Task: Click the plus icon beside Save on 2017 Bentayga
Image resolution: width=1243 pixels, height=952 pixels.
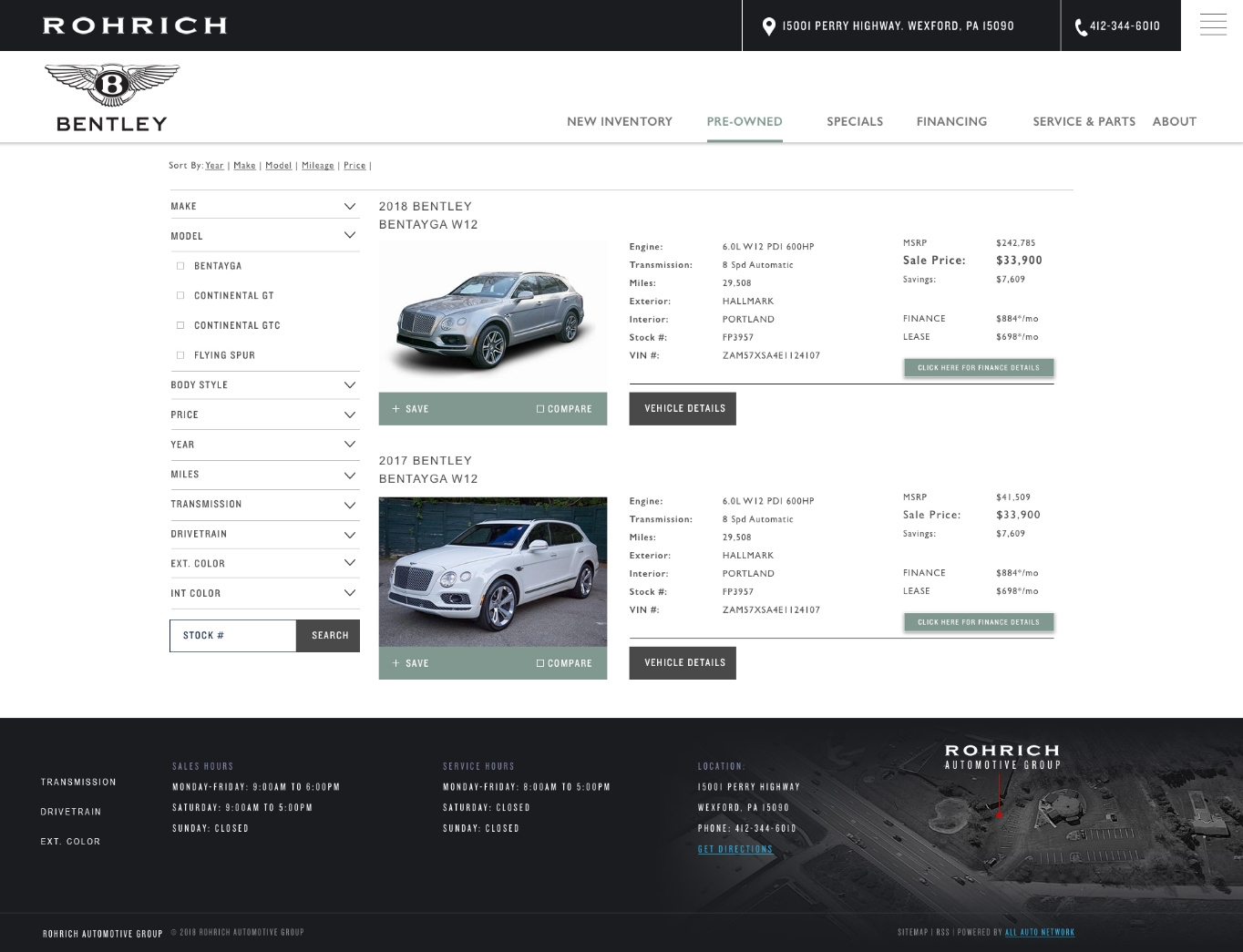Action: [396, 663]
